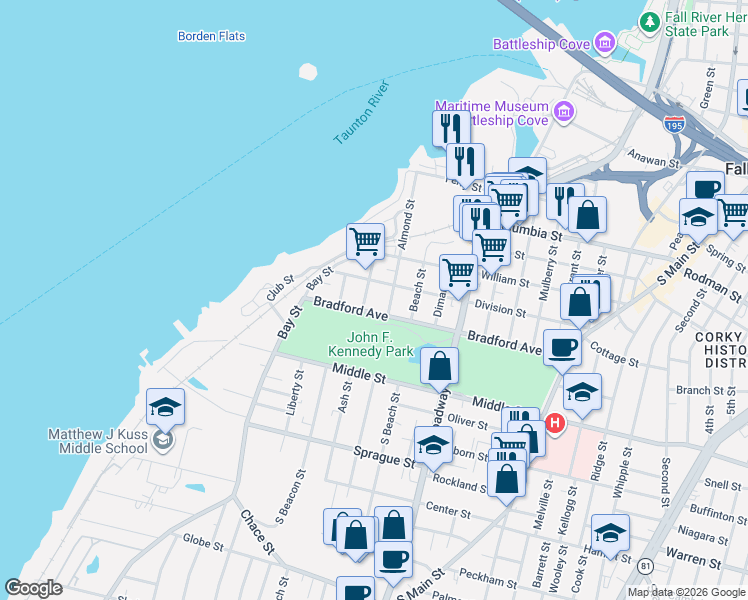Click the Route 81 shield marker
Image resolution: width=748 pixels, height=600 pixels.
pos(645,566)
